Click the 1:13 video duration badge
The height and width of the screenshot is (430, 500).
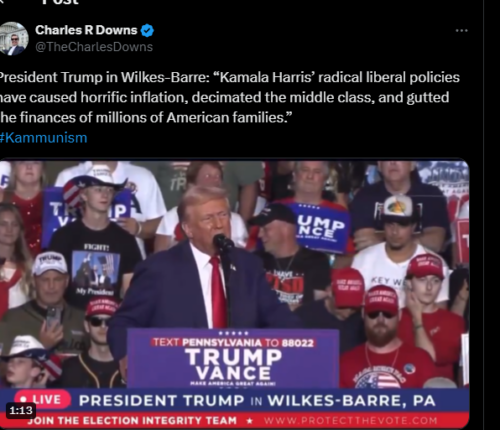(x=21, y=410)
